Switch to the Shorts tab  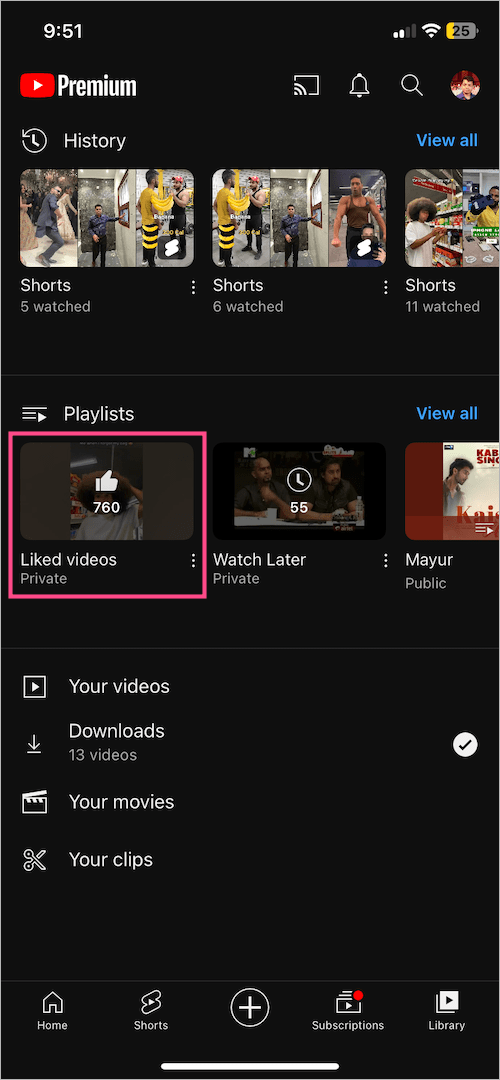click(151, 1011)
